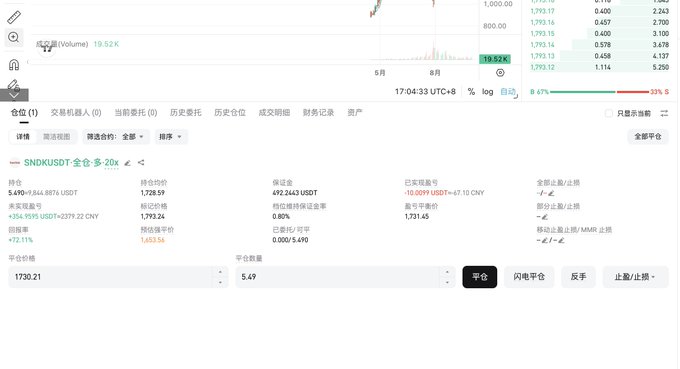Screen dimensions: 680x369
Task: Decrease 平仓价格 with down stepper
Action: (220, 282)
